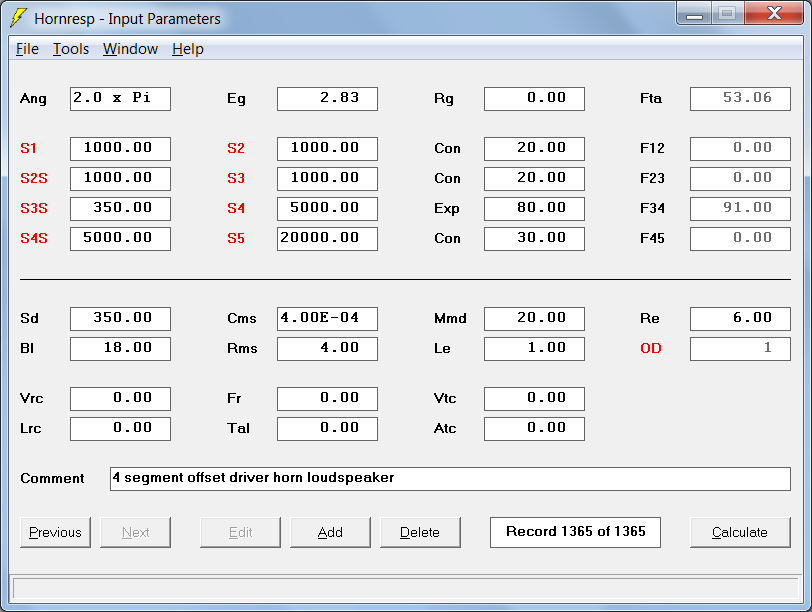Click the F34 field showing 91.00
Image resolution: width=812 pixels, height=612 pixels.
[x=741, y=209]
